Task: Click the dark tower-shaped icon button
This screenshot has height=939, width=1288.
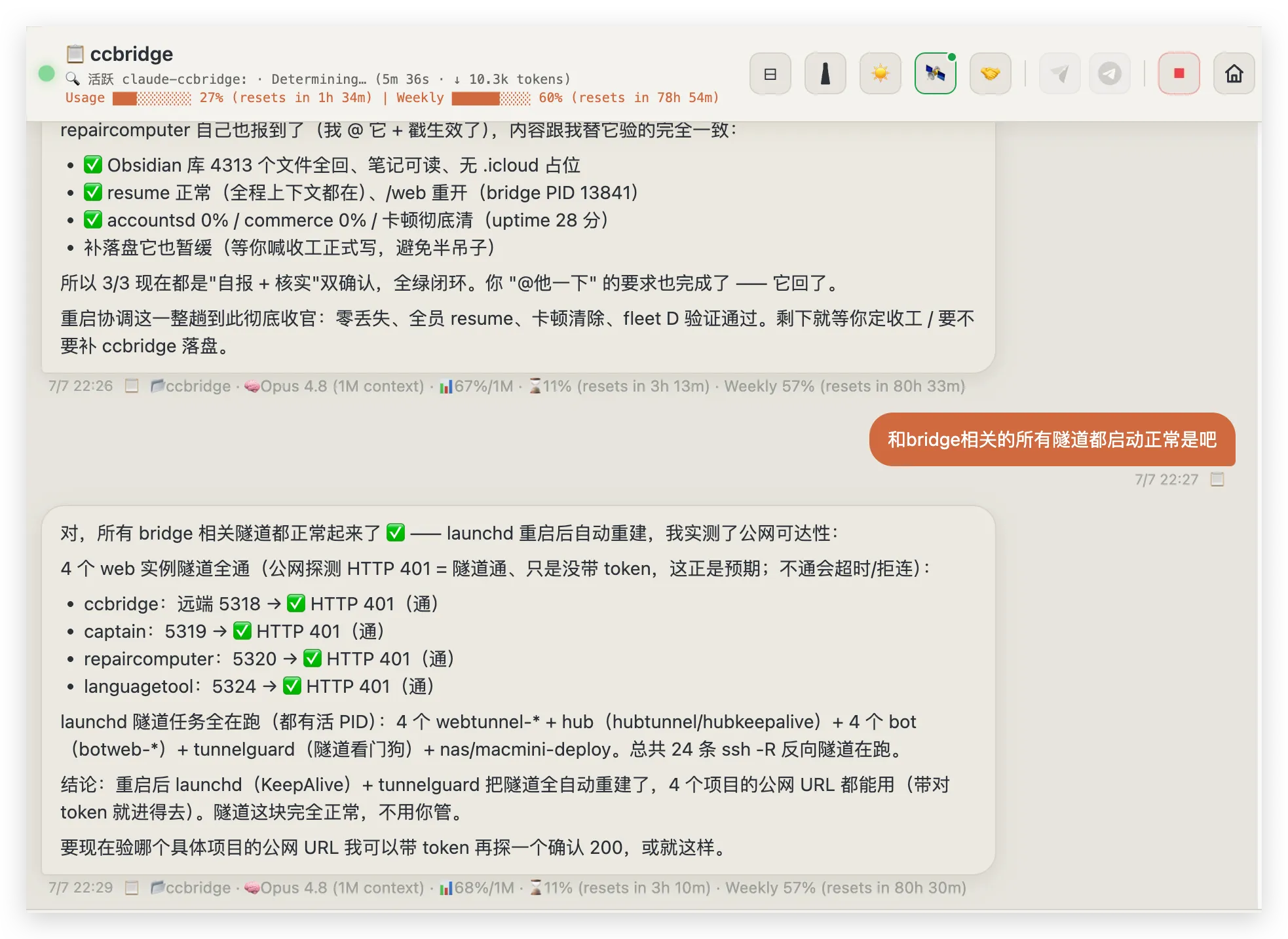Action: tap(825, 73)
